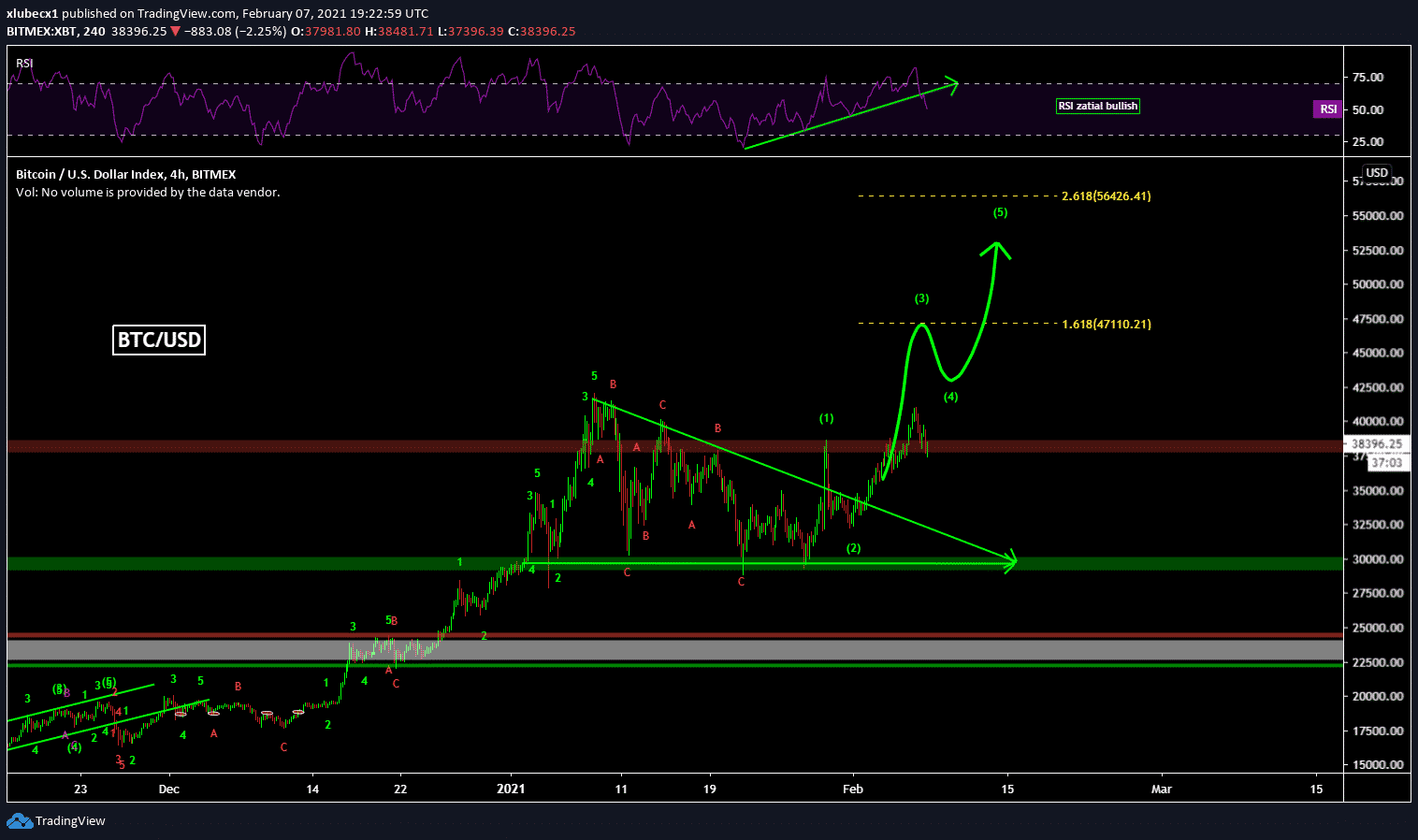This screenshot has height=840, width=1418.
Task: Click the green (3) projected wave label
Action: [x=921, y=298]
